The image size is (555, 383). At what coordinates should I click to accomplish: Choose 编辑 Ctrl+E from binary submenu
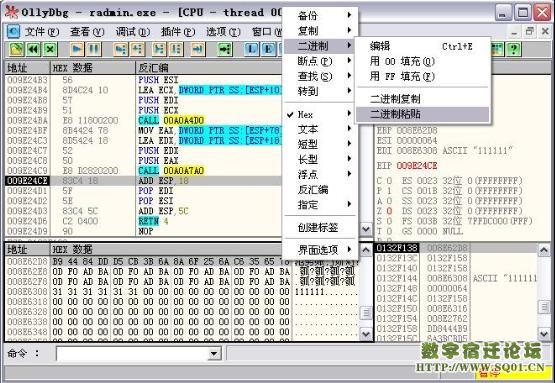tap(423, 46)
